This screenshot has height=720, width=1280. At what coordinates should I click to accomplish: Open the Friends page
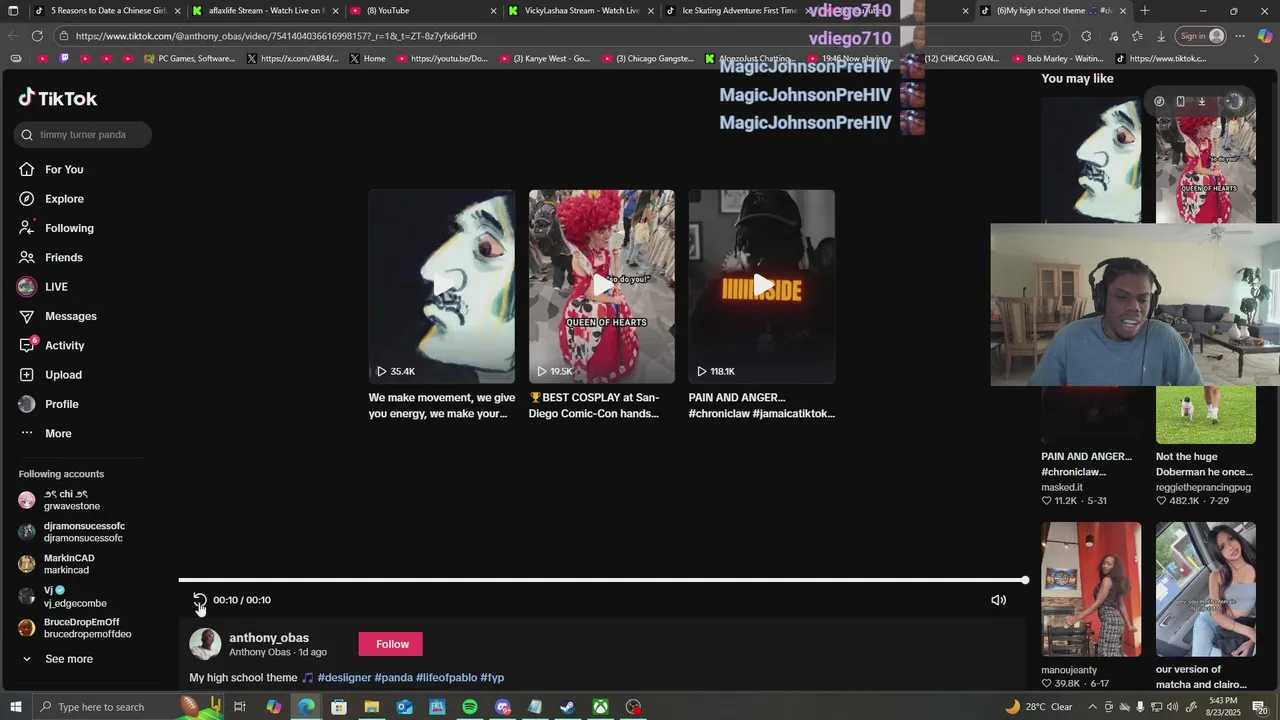point(63,258)
